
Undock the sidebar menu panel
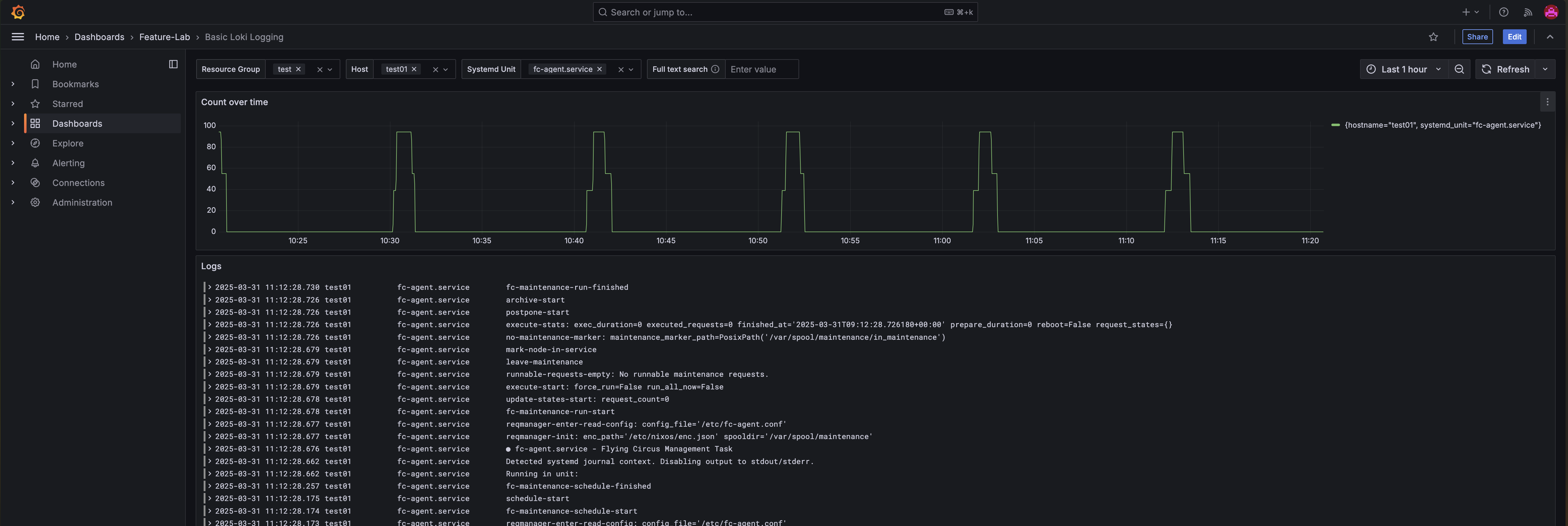pyautogui.click(x=173, y=64)
